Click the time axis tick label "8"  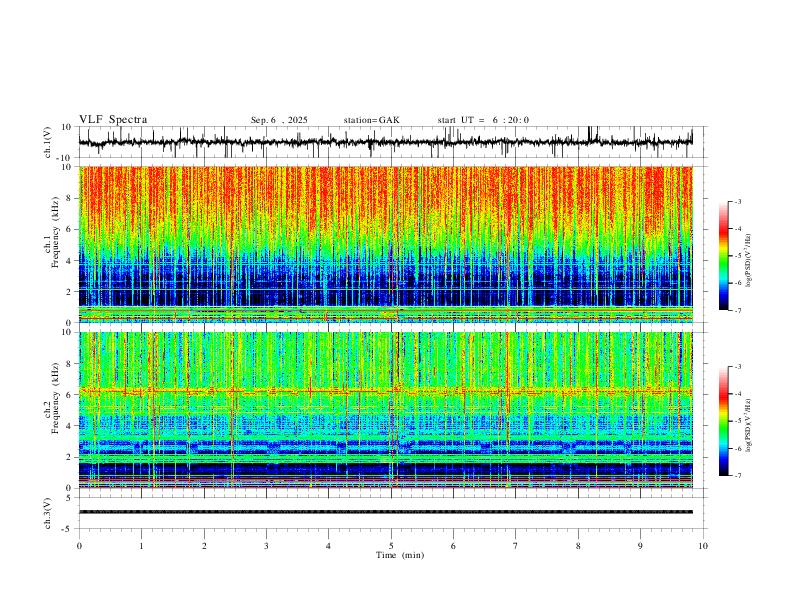point(578,546)
